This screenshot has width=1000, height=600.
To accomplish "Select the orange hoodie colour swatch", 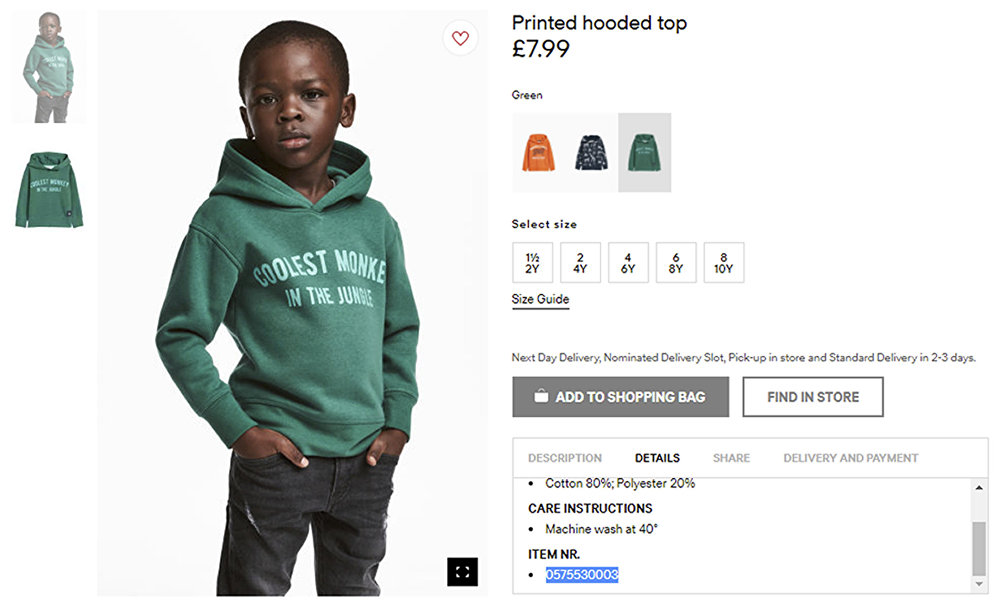I will 538,152.
